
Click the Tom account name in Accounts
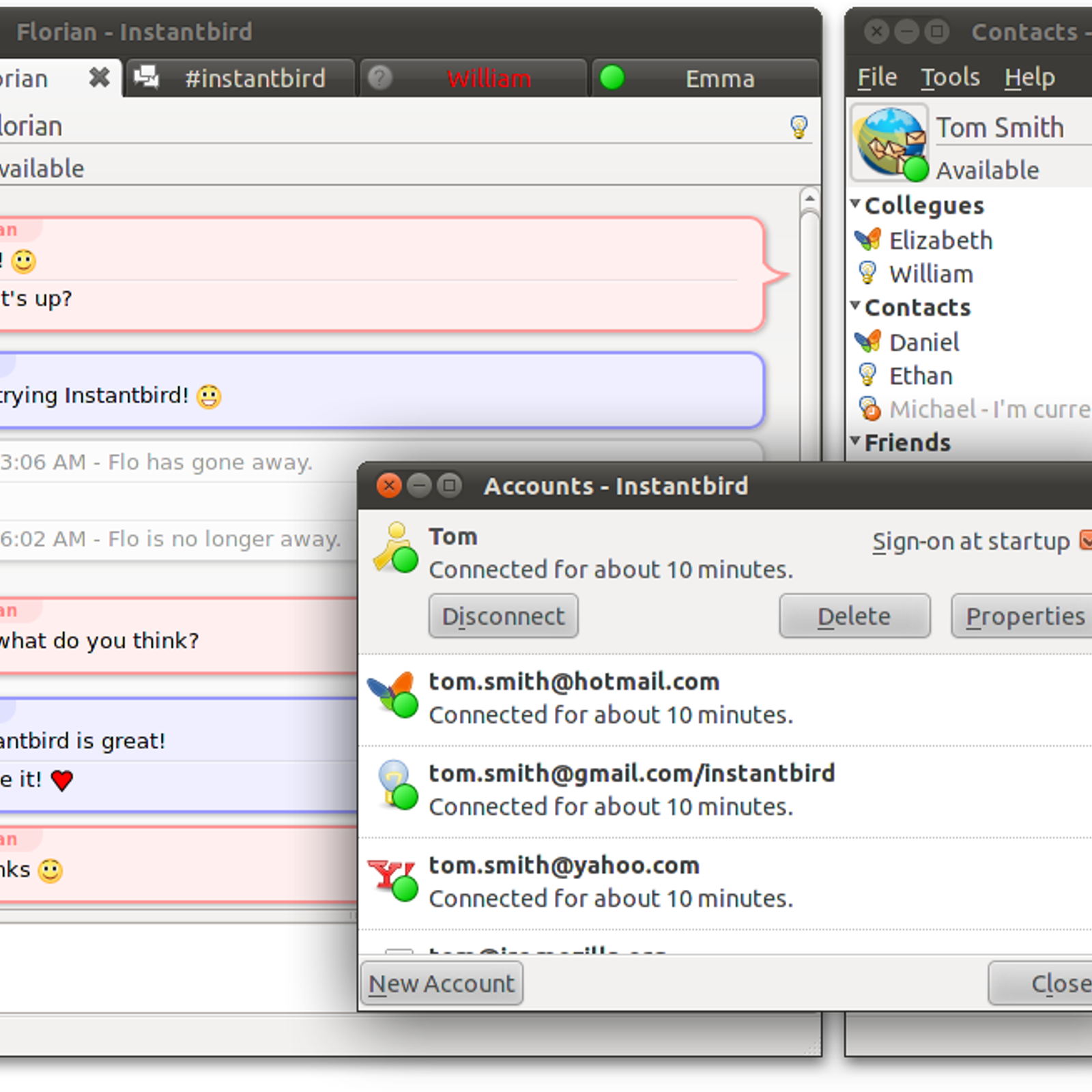(452, 536)
